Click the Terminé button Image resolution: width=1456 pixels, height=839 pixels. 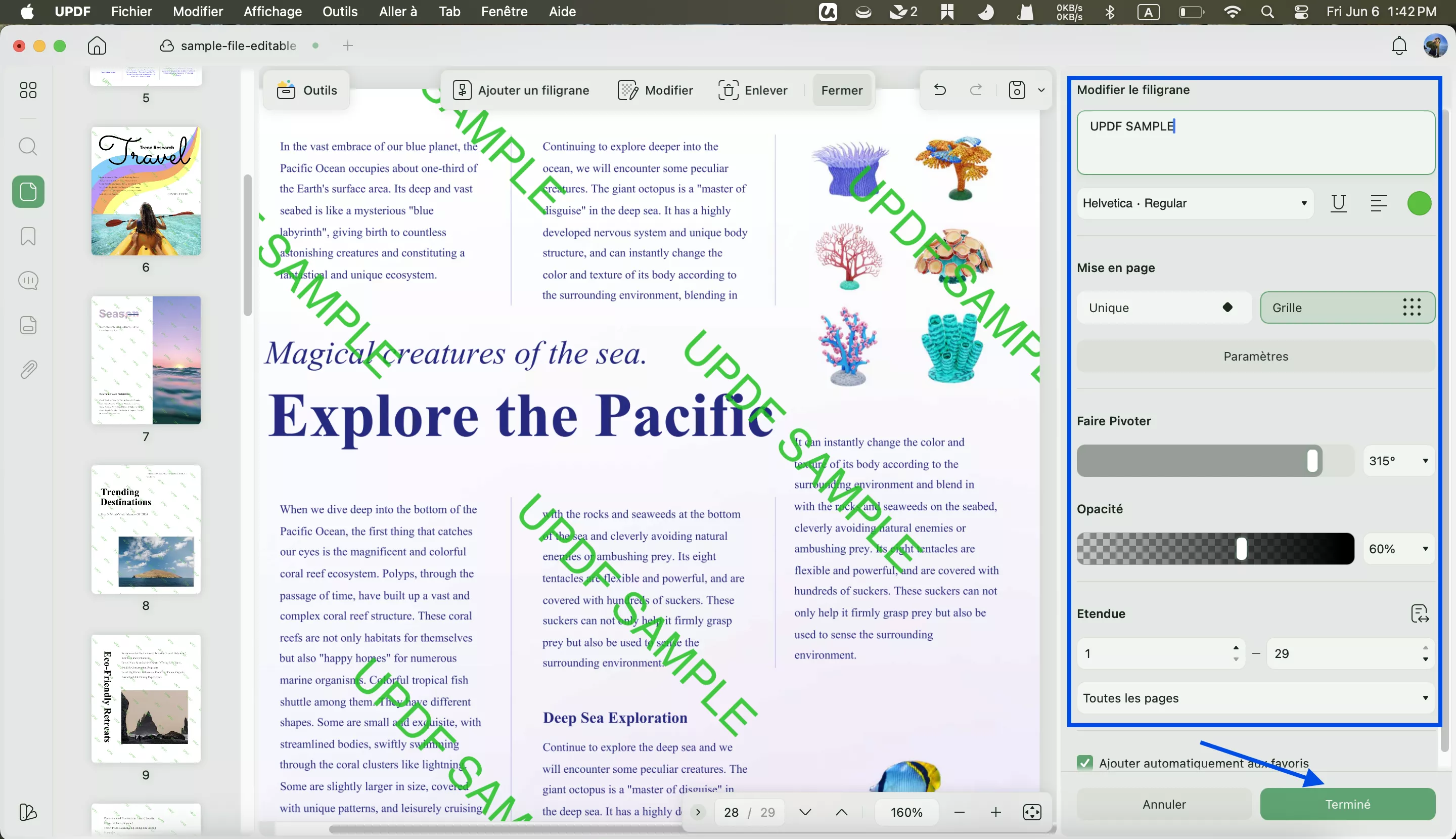point(1347,804)
